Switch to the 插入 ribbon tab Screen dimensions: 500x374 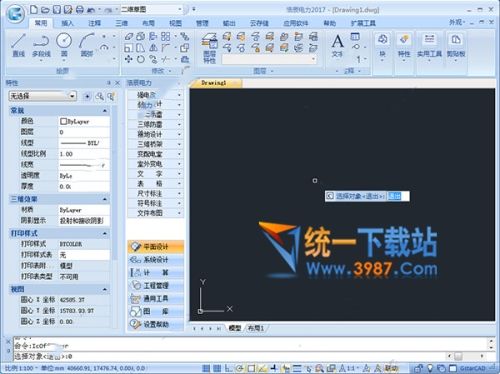click(68, 23)
